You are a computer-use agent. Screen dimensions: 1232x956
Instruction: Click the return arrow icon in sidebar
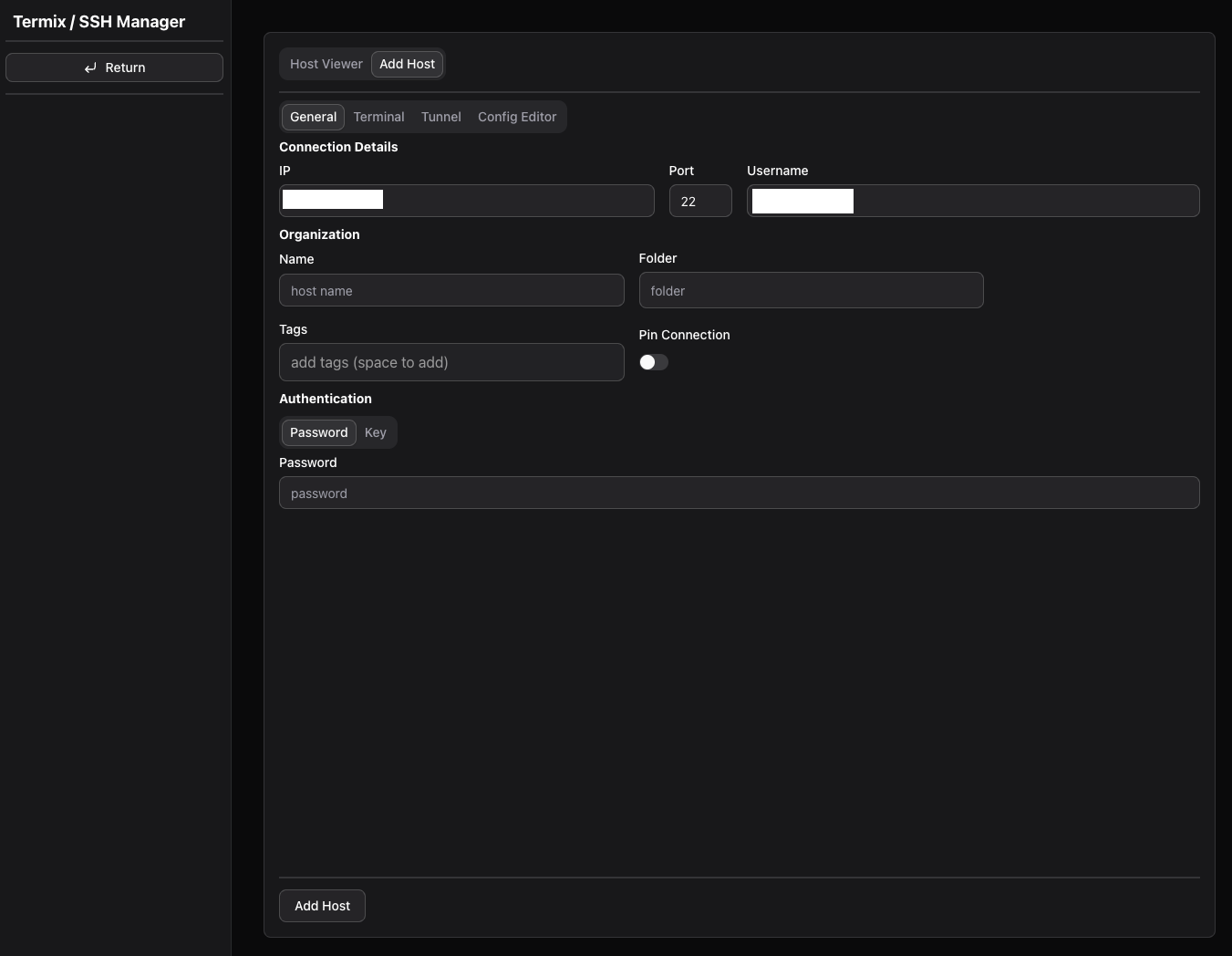tap(90, 68)
